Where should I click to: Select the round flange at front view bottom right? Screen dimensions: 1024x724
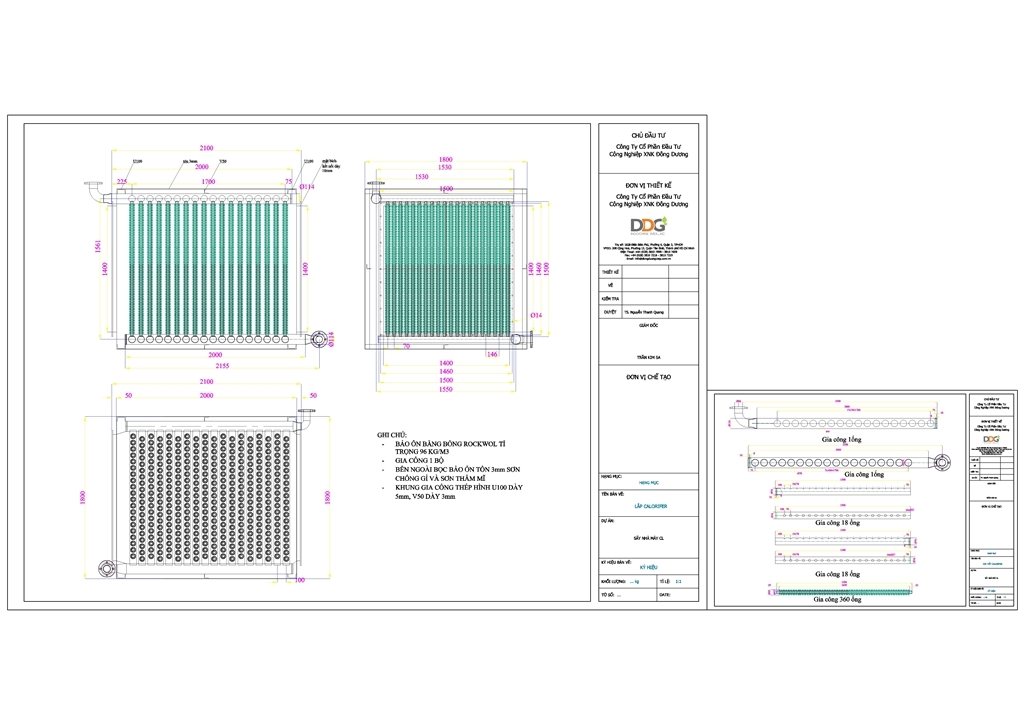point(319,339)
